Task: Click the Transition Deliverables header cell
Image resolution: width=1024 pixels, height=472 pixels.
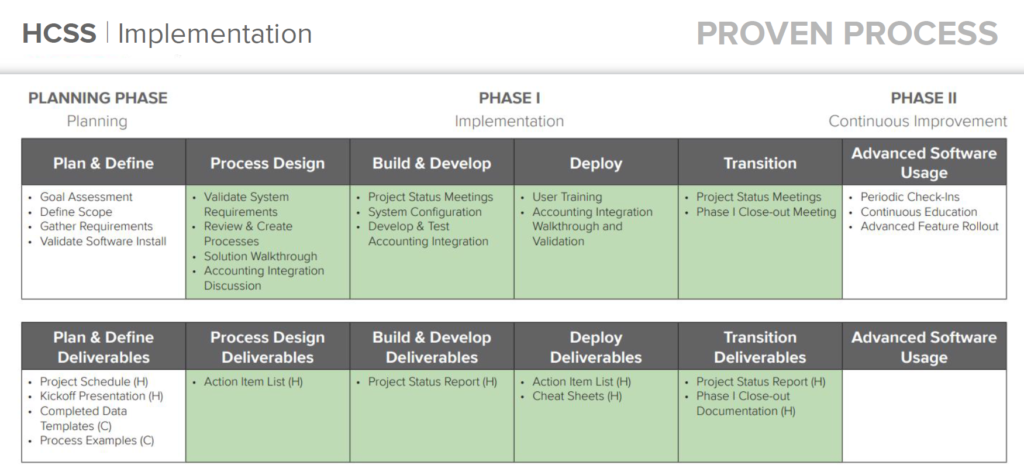Action: click(x=759, y=347)
